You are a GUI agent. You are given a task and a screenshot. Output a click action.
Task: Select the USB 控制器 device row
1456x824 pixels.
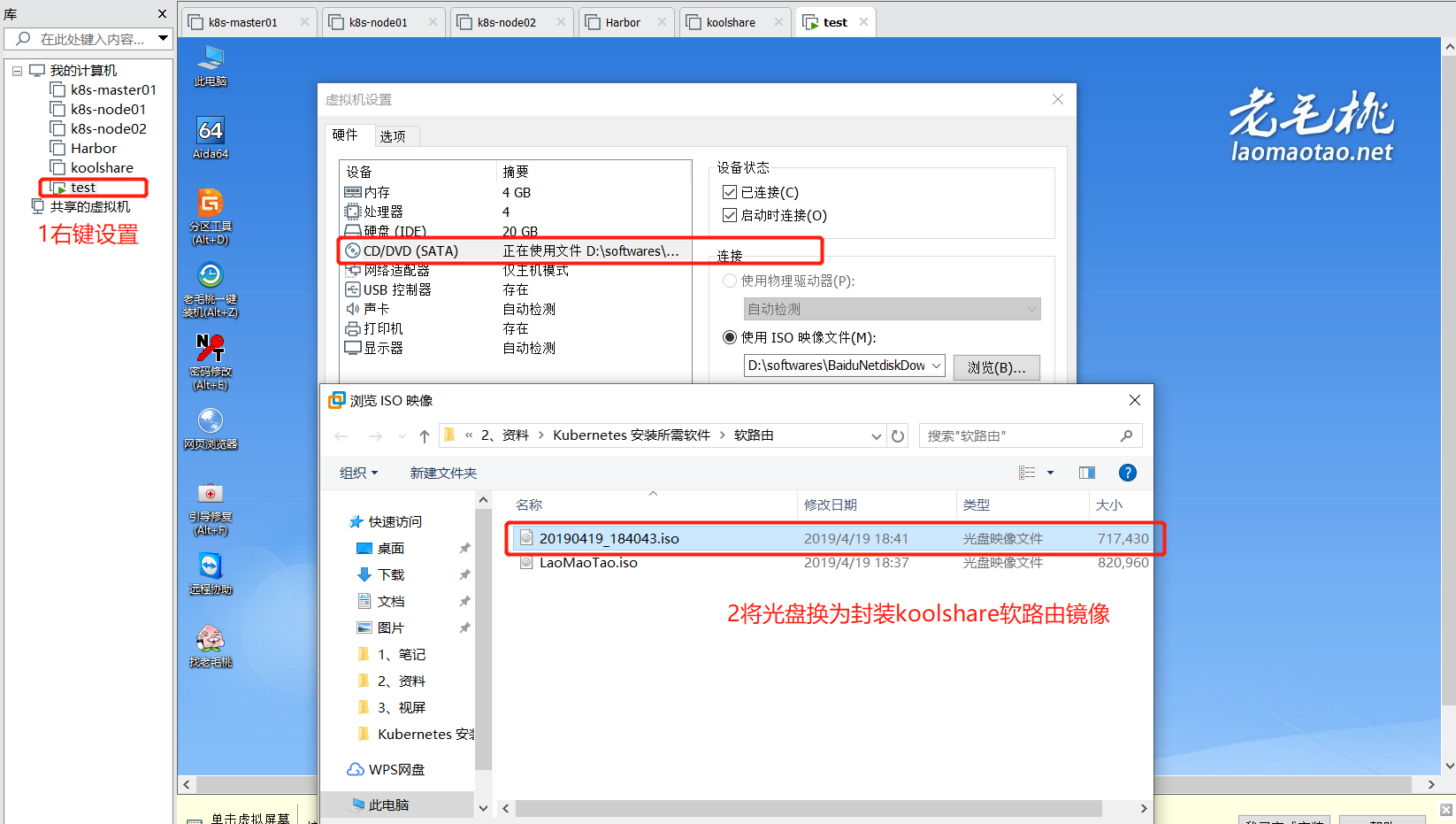(516, 289)
